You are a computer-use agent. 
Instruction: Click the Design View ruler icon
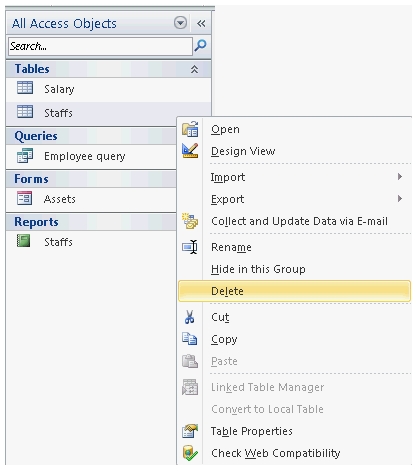pyautogui.click(x=190, y=151)
